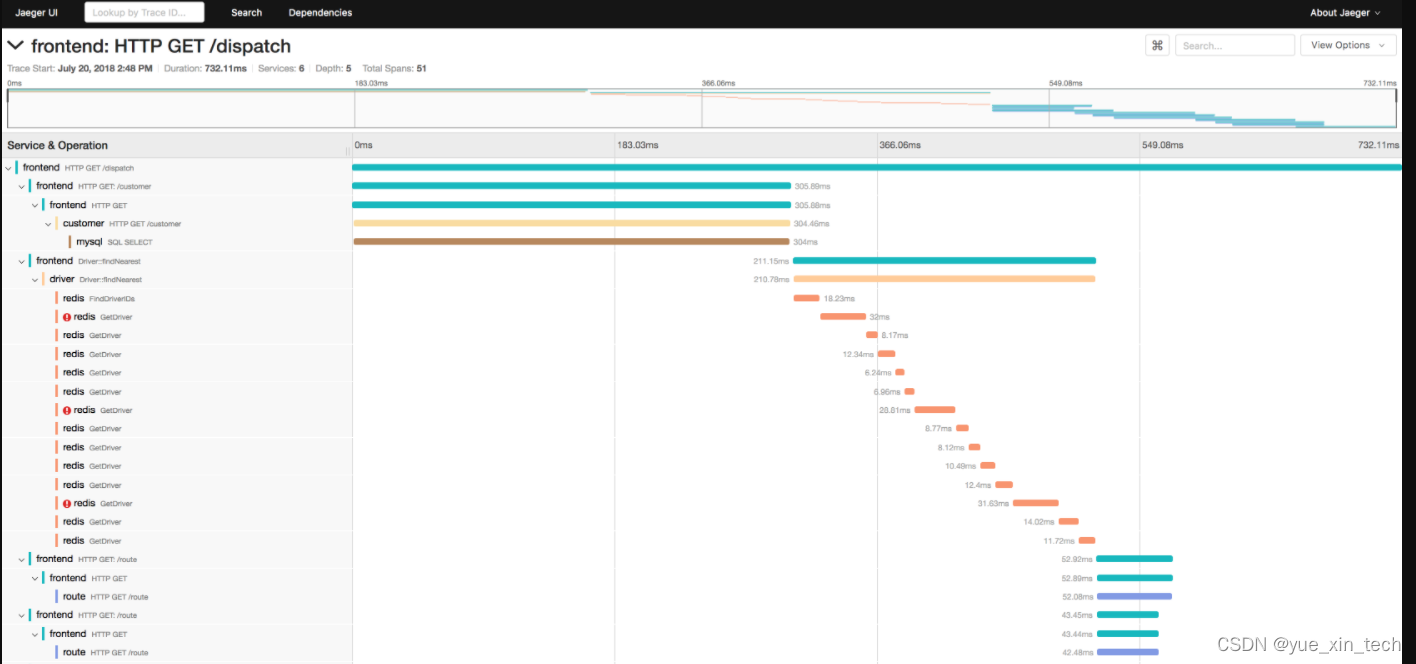This screenshot has height=664, width=1416.
Task: Click the Total Spans: 51 summary text
Action: point(395,68)
